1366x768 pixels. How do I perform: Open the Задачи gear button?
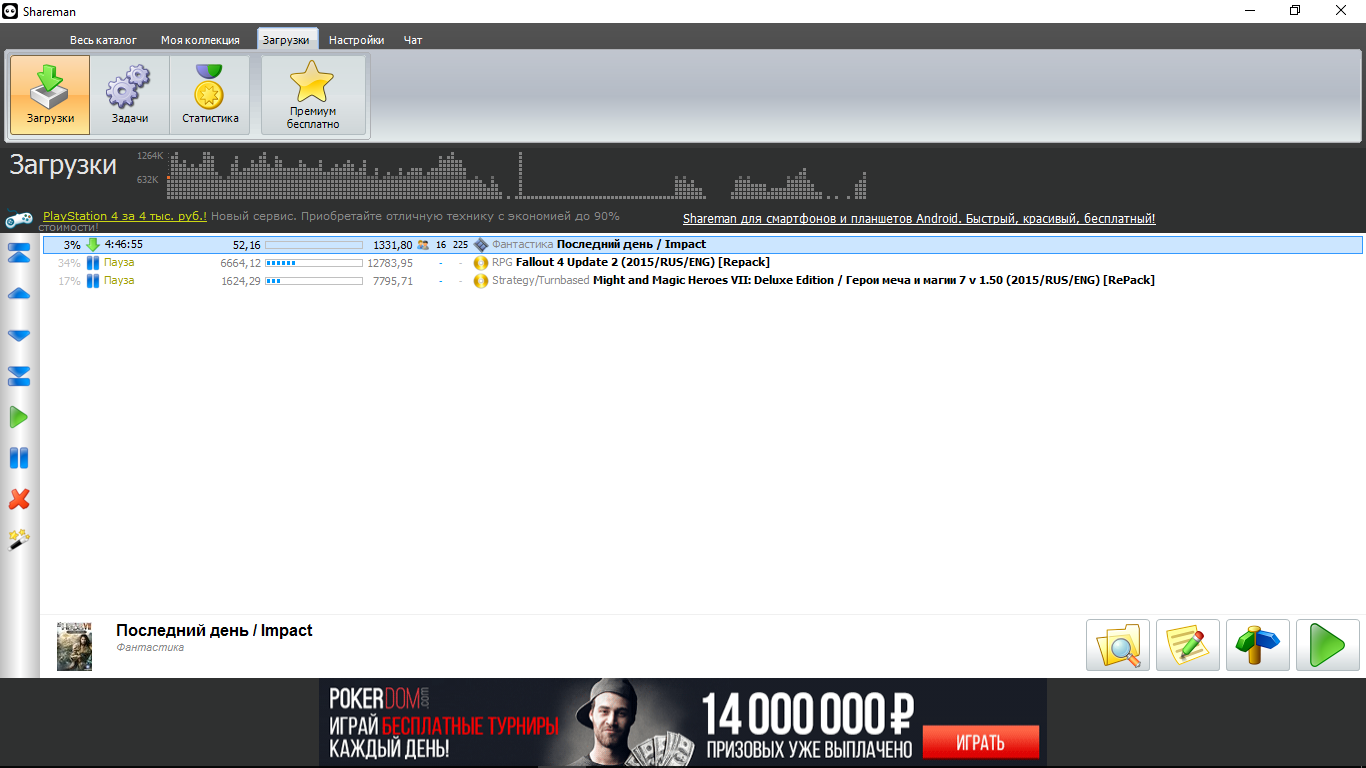[130, 95]
